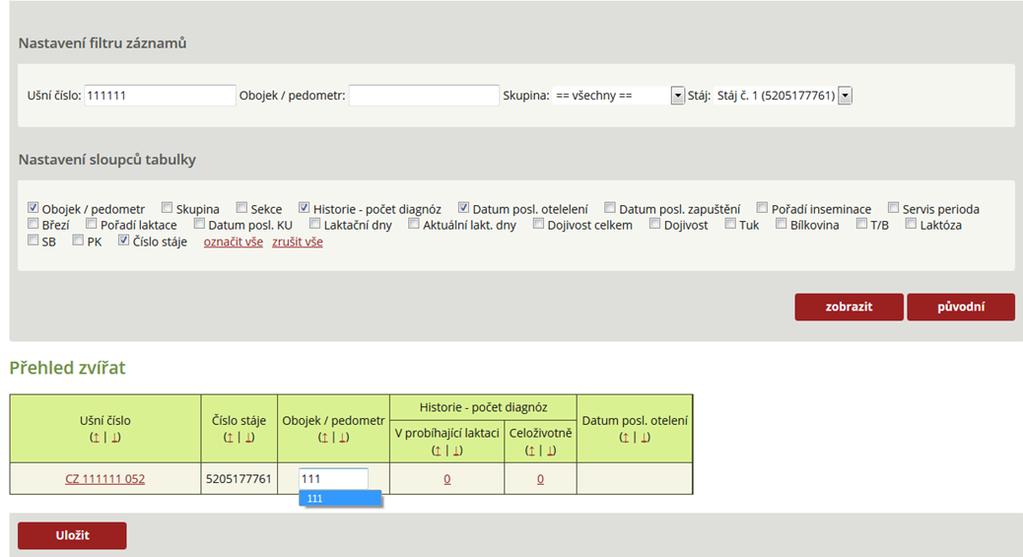Sort V probíhající laktaci descending arrow
Viewport: 1023px width, 557px height.
click(457, 451)
